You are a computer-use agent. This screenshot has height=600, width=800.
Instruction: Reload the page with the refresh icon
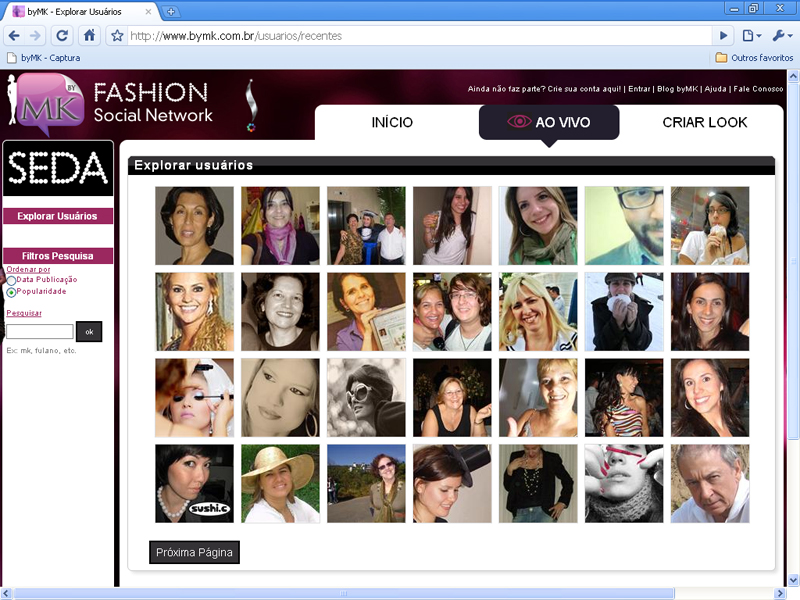(63, 35)
